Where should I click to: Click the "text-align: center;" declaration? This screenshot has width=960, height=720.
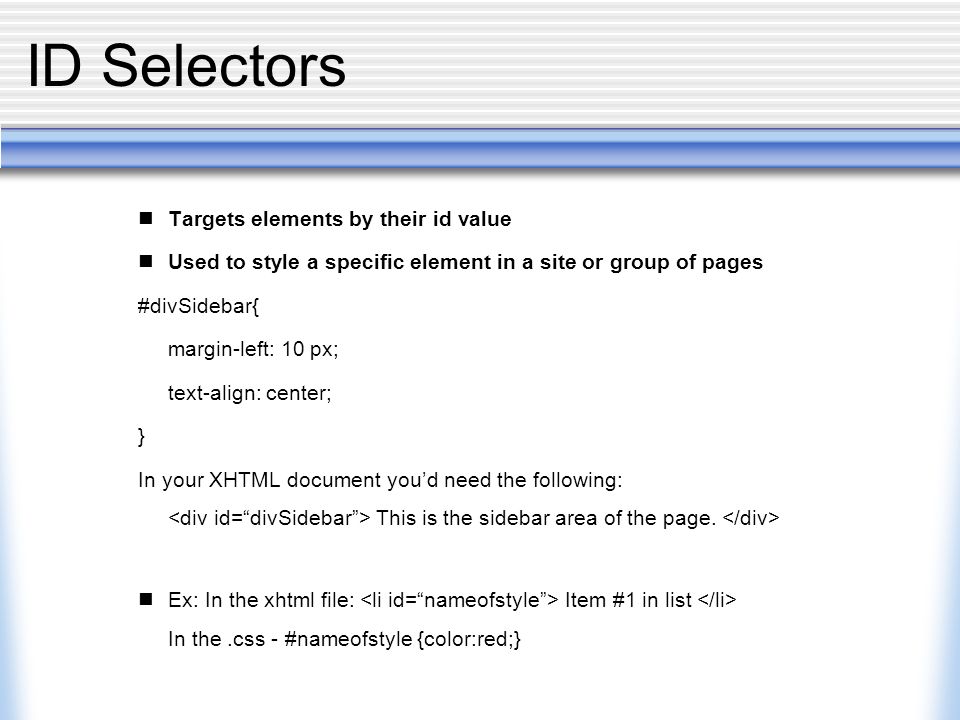(249, 393)
